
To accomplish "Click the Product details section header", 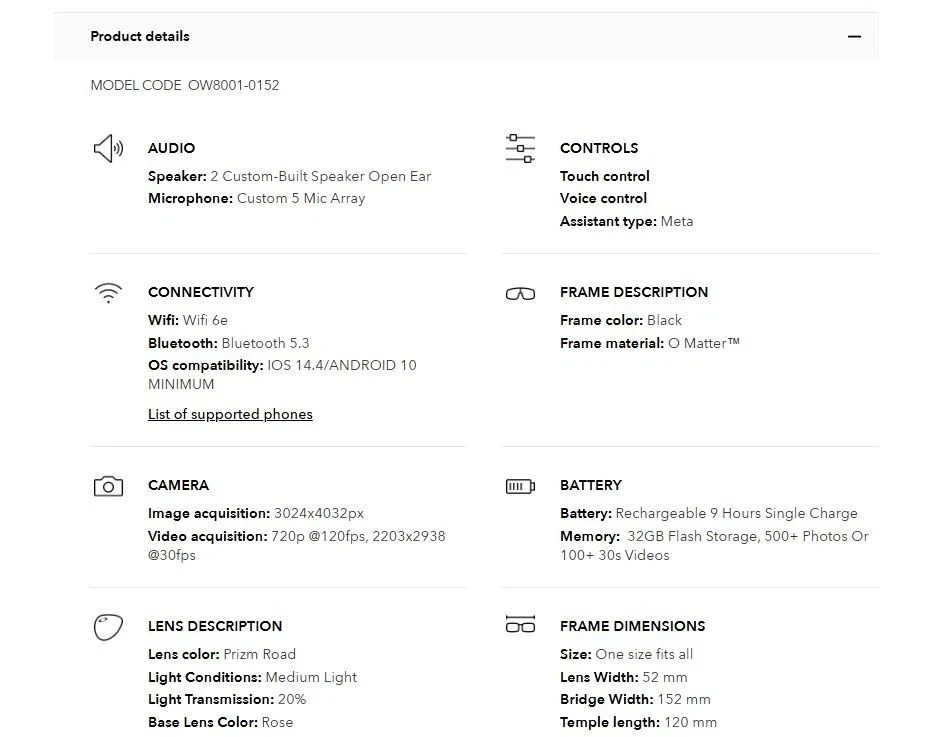I will 140,37.
